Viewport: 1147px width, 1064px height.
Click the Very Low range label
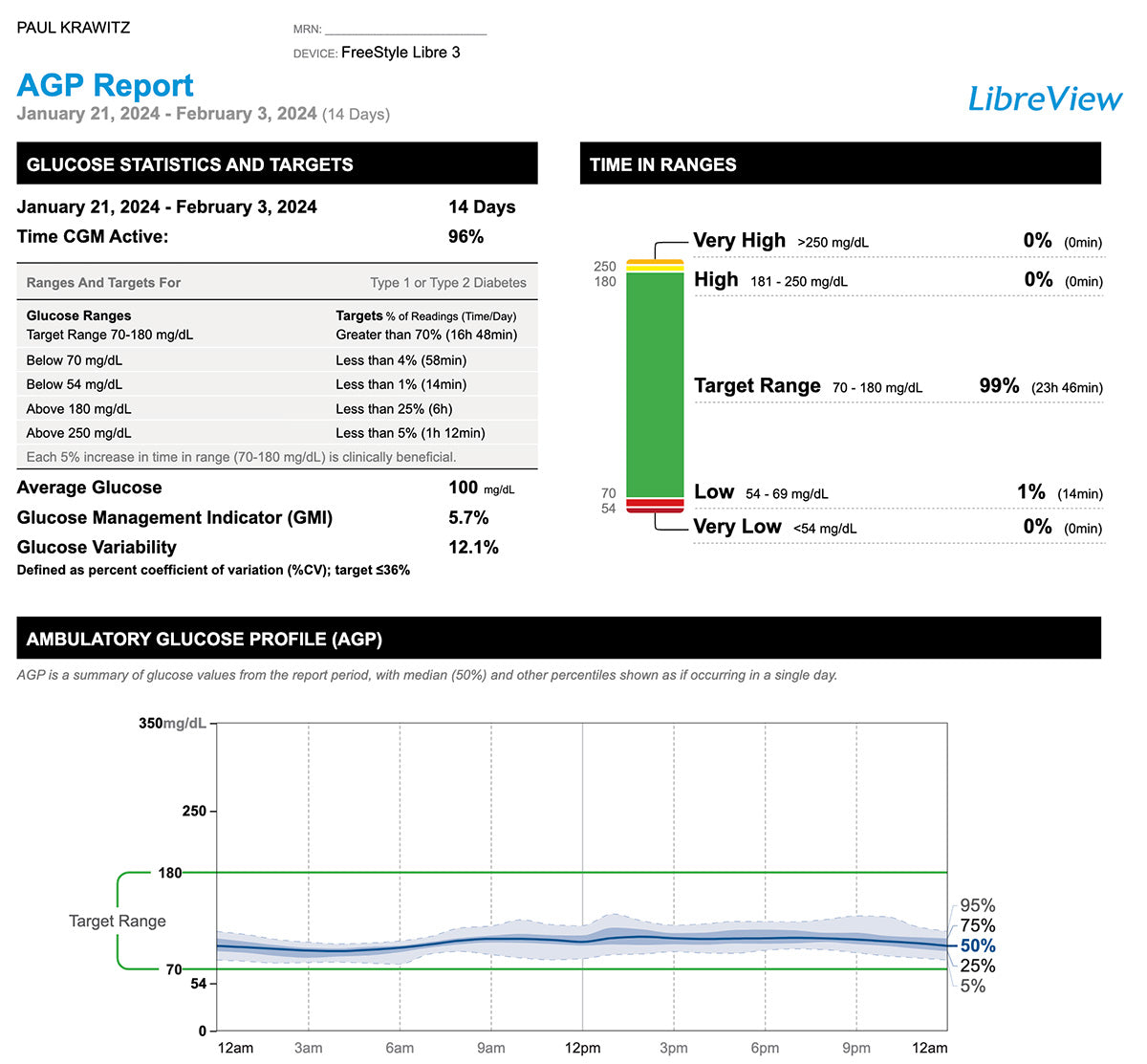click(737, 527)
